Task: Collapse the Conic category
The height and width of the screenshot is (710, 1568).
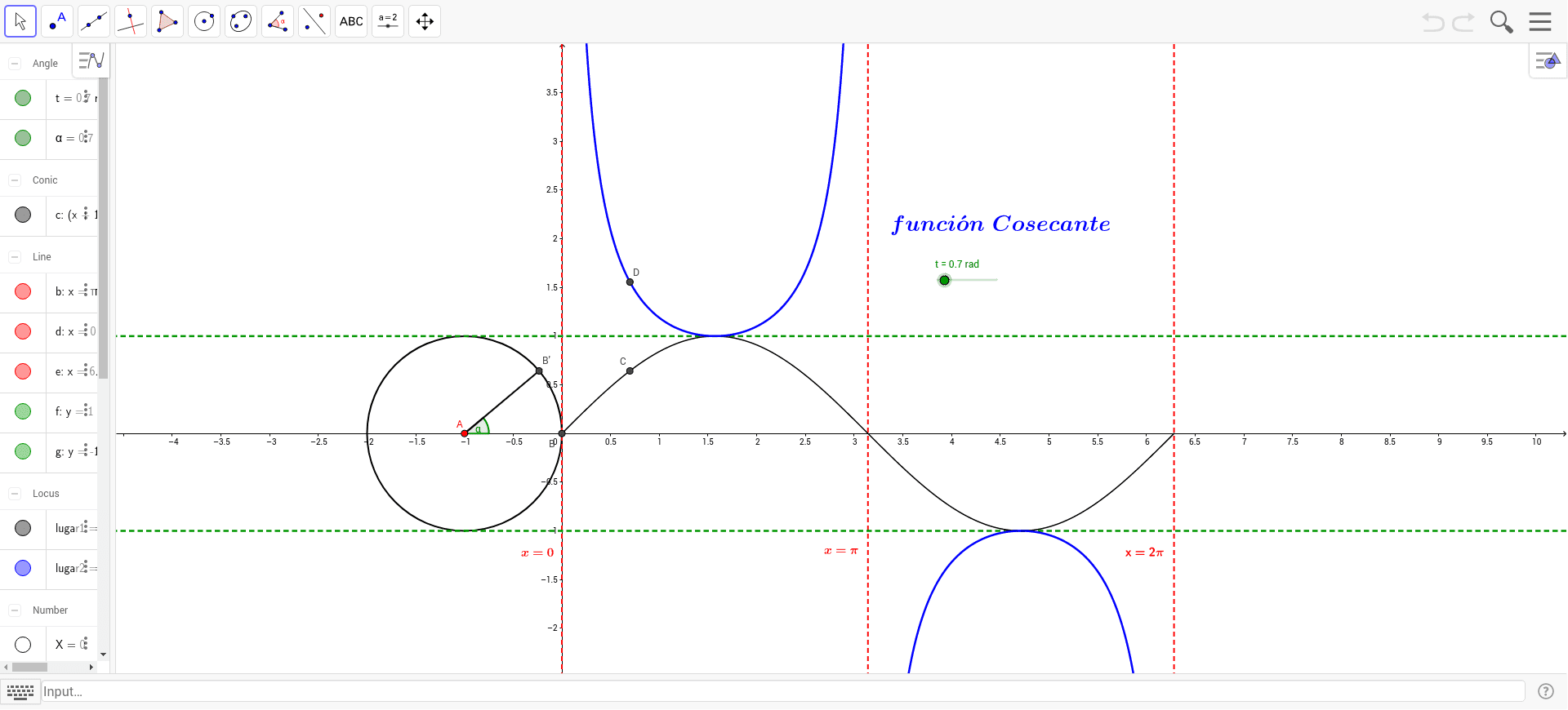Action: (15, 180)
